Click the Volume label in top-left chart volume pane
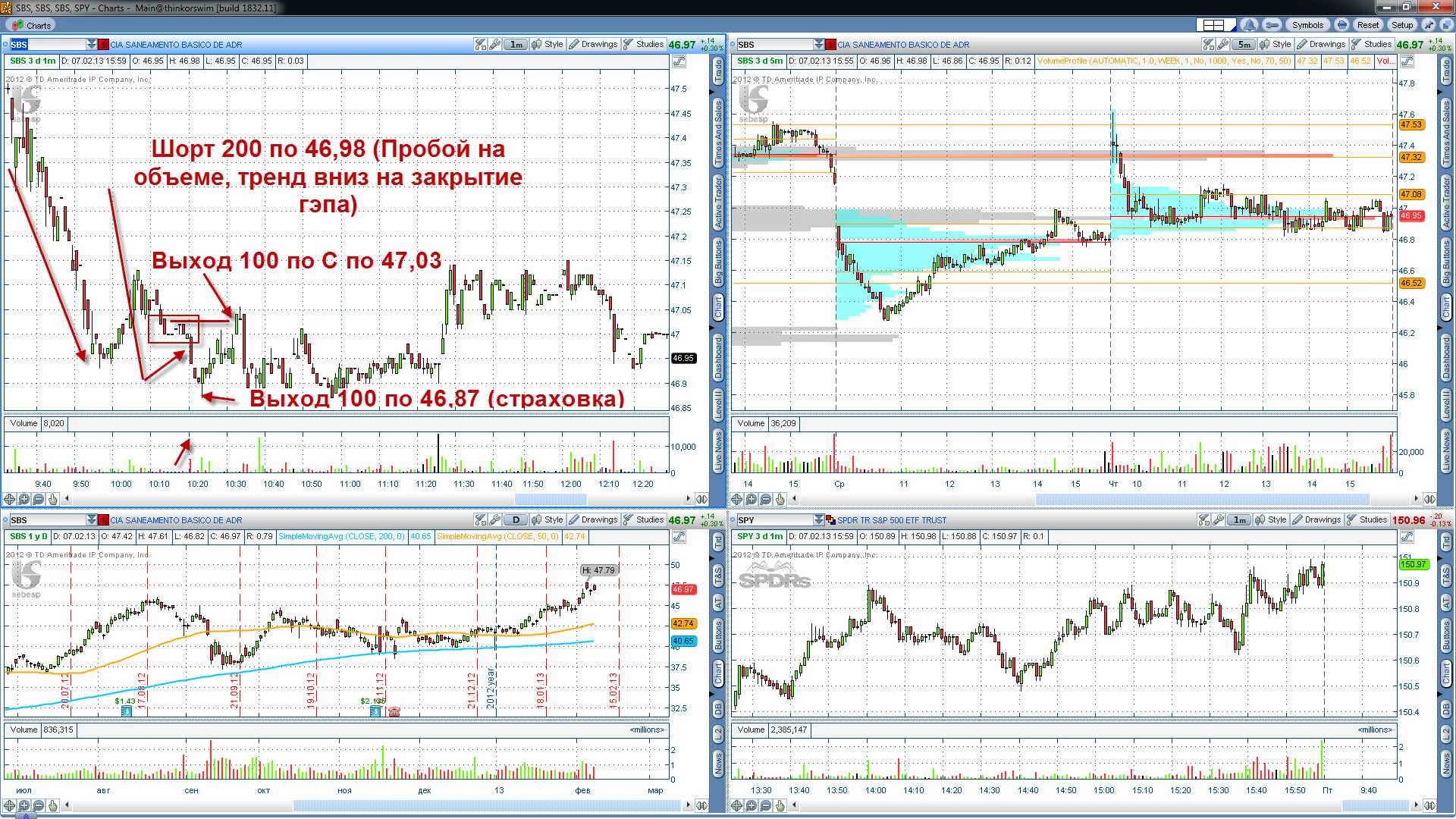 24,423
